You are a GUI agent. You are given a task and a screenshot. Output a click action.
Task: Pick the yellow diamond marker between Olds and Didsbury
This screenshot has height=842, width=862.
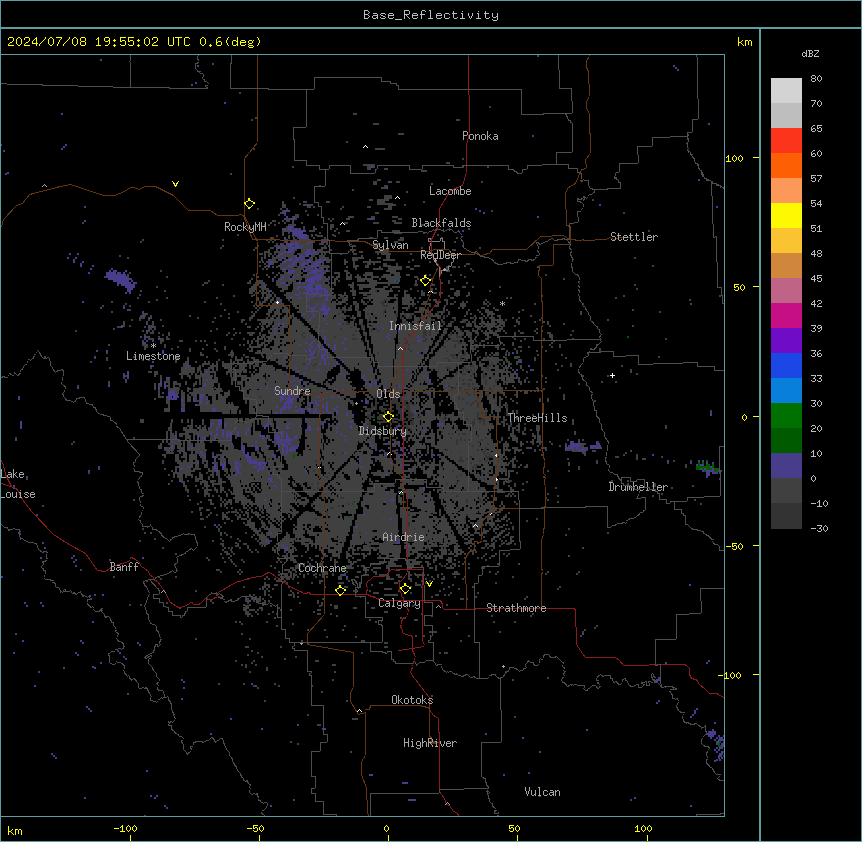(x=389, y=417)
